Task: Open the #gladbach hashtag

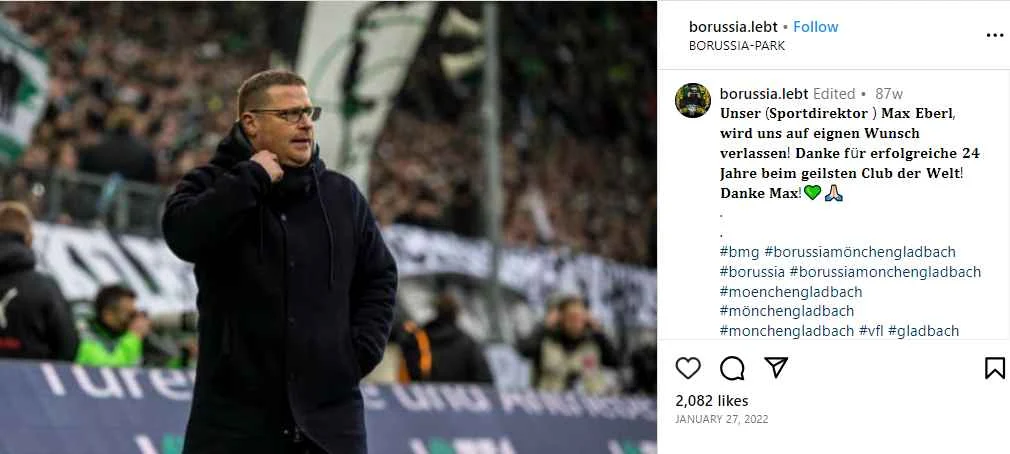Action: 923,331
